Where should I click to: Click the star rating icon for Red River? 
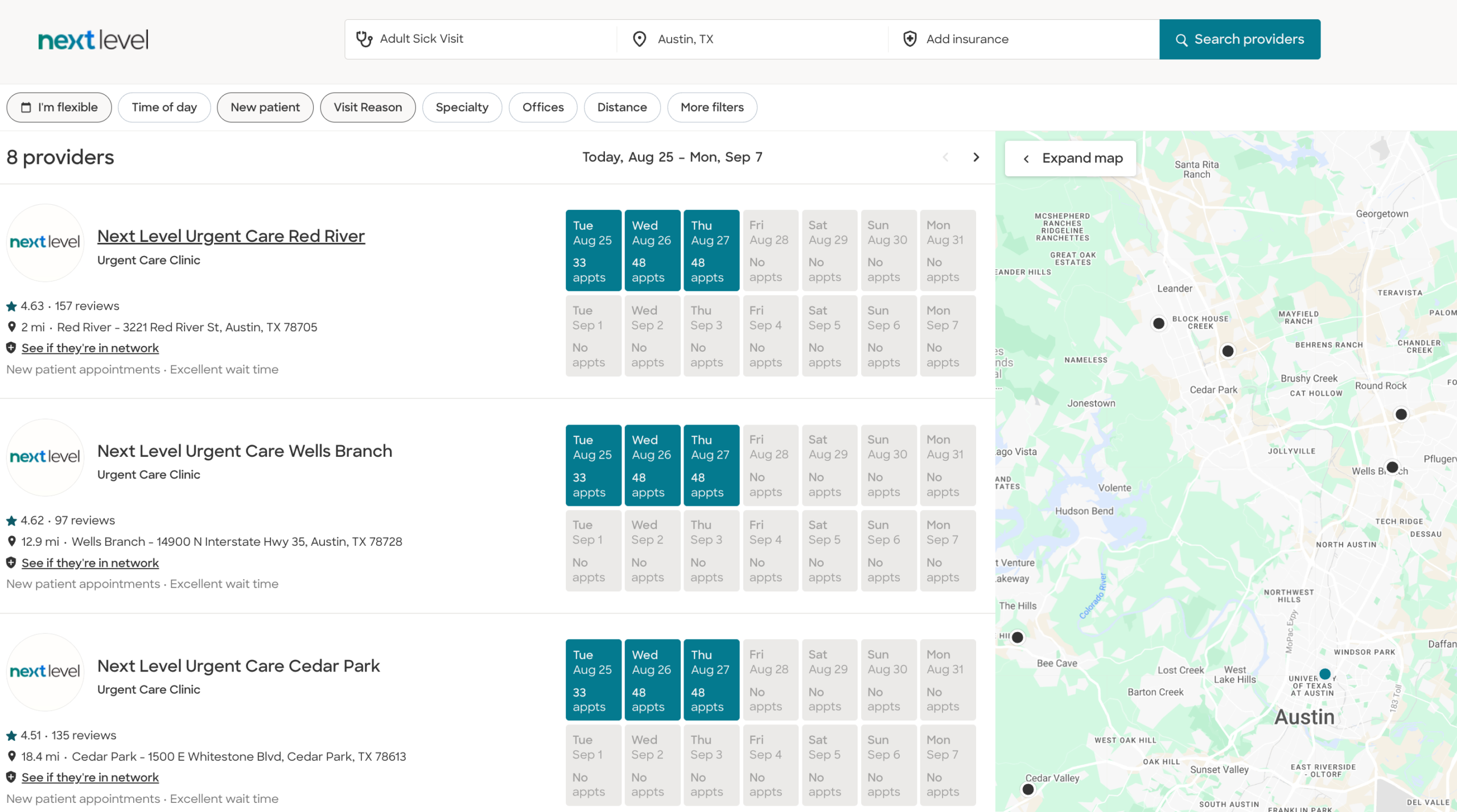11,306
